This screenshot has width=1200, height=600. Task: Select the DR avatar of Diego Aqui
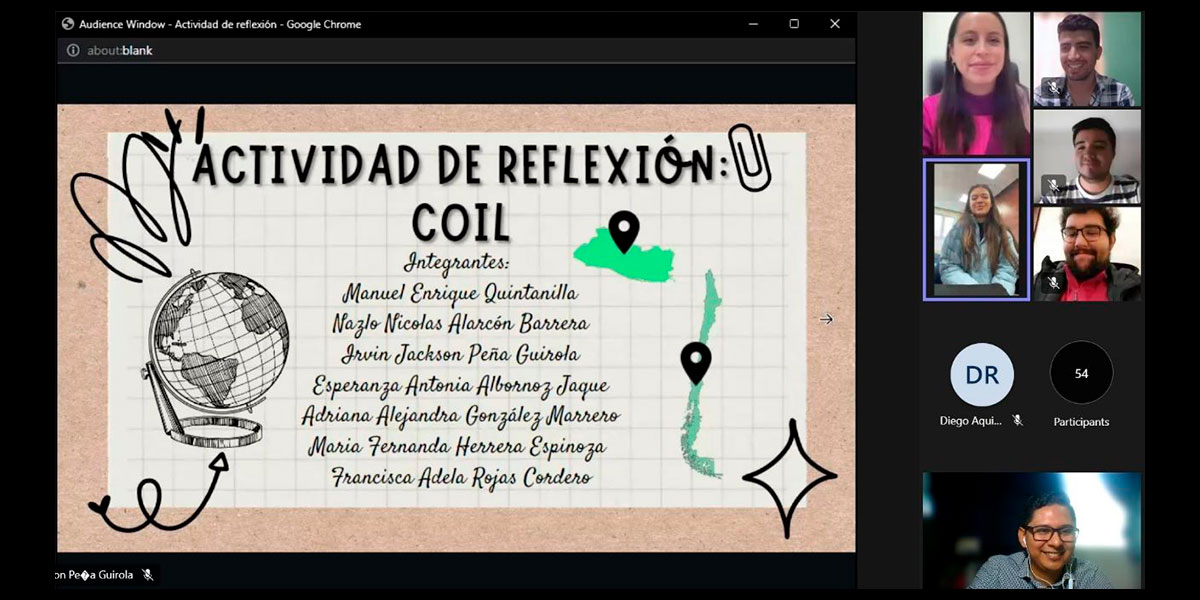tap(981, 374)
